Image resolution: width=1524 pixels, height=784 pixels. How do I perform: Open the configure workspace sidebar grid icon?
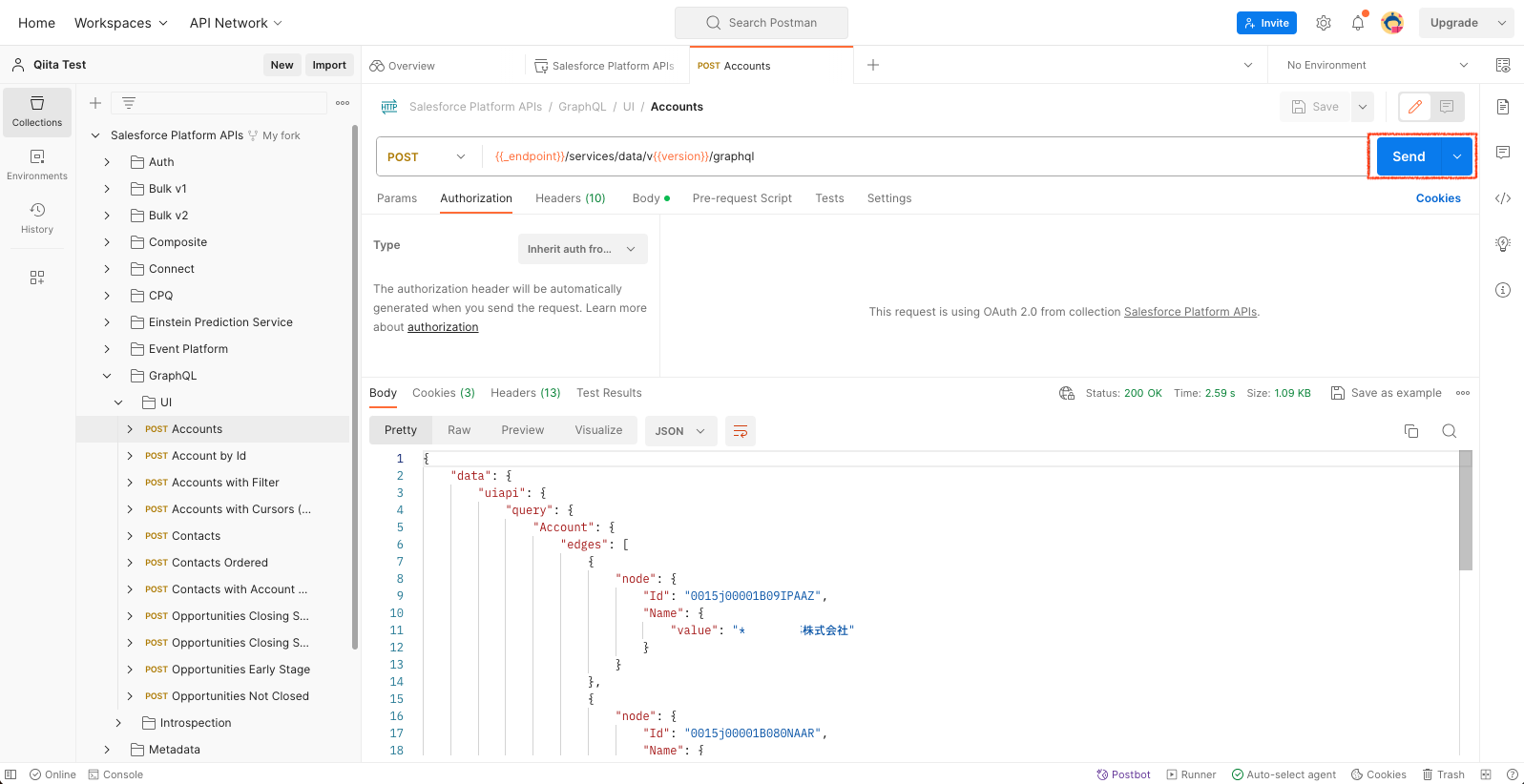tap(37, 278)
